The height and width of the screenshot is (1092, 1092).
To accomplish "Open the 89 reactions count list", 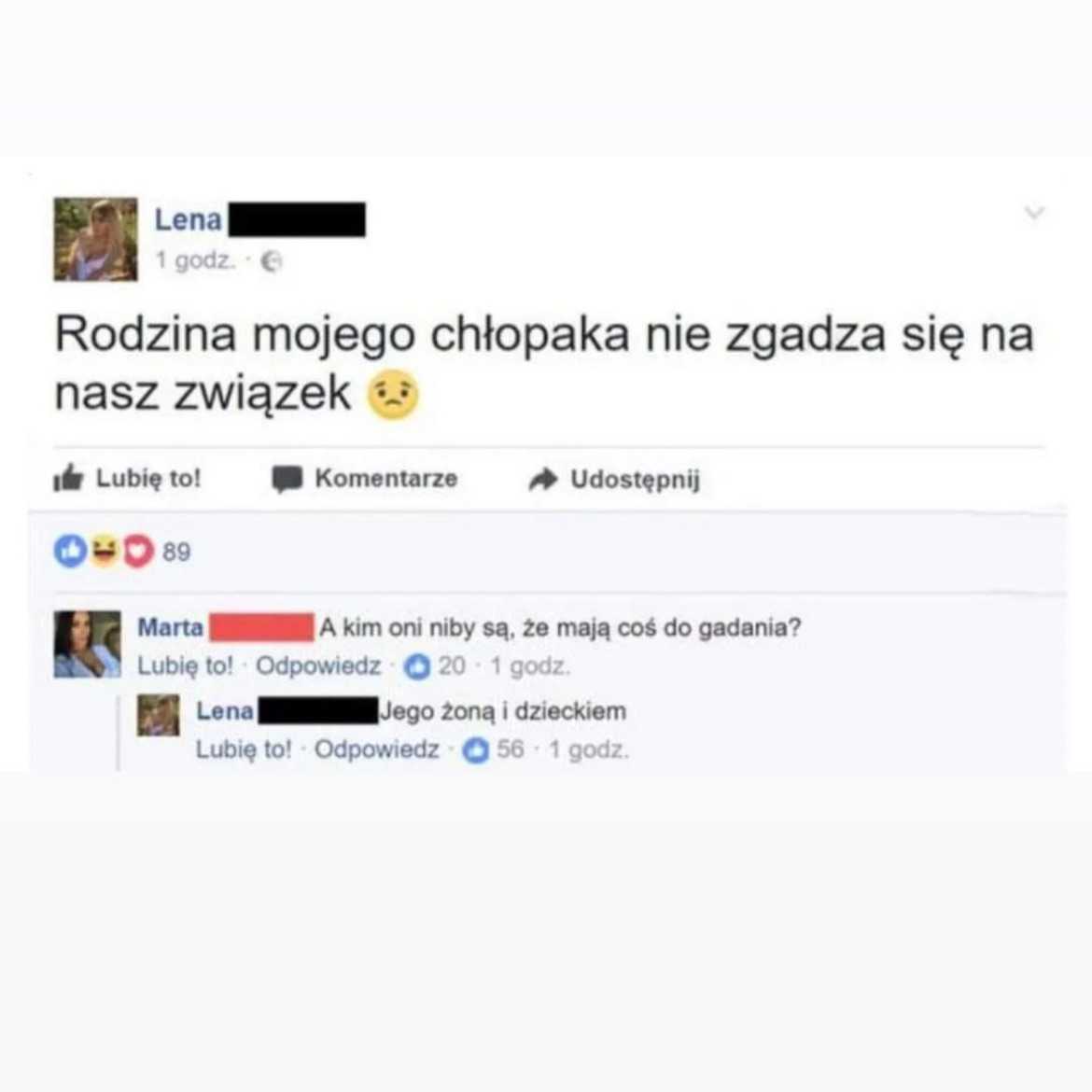I will pyautogui.click(x=176, y=552).
